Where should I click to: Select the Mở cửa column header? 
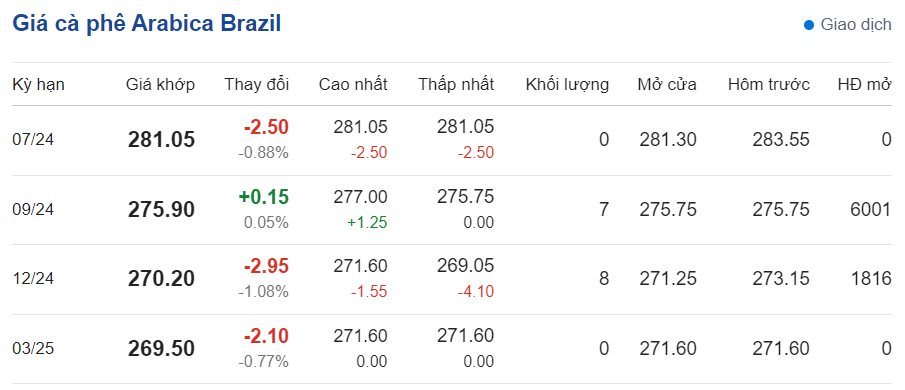click(x=667, y=85)
